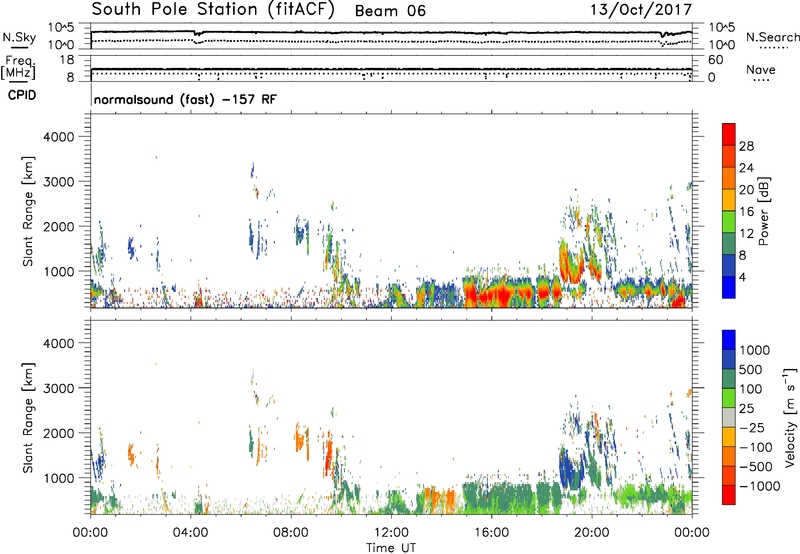
Task: Click the 'Velocity [m s-1]' colorbar title
Action: tap(790, 417)
